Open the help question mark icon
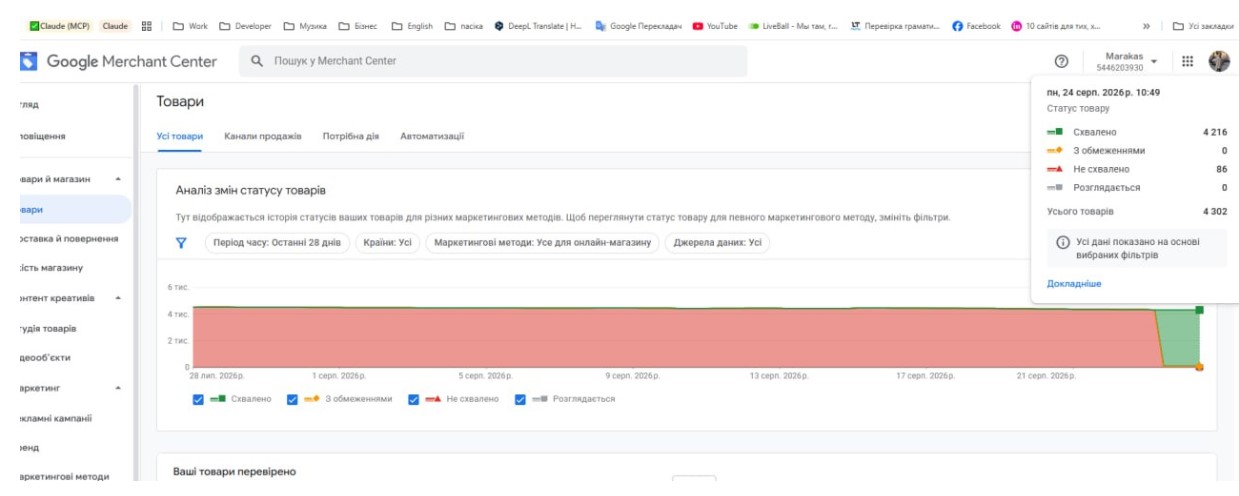Image resolution: width=1239 pixels, height=496 pixels. 1062,62
